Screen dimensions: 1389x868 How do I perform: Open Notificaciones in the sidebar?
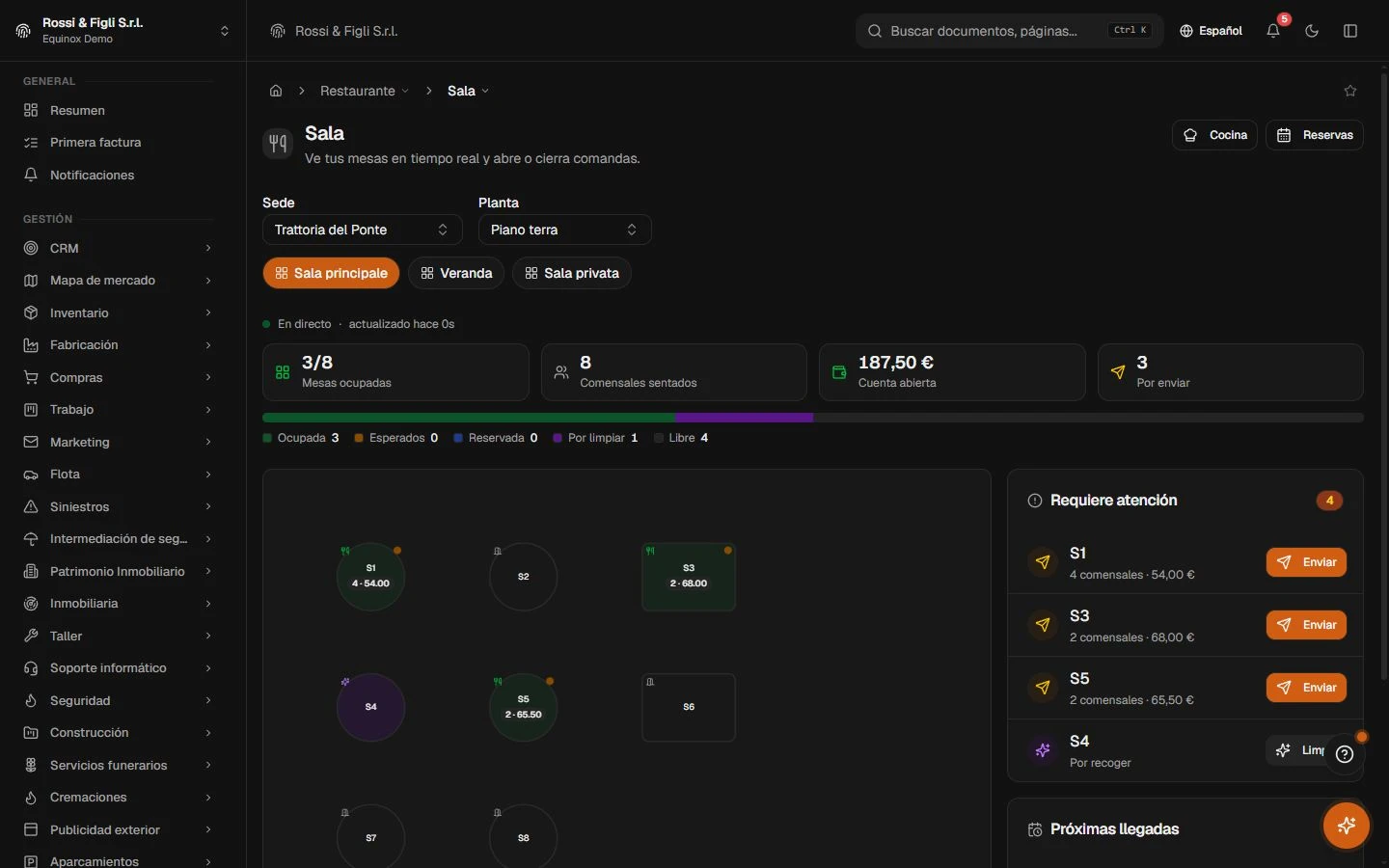point(117,175)
